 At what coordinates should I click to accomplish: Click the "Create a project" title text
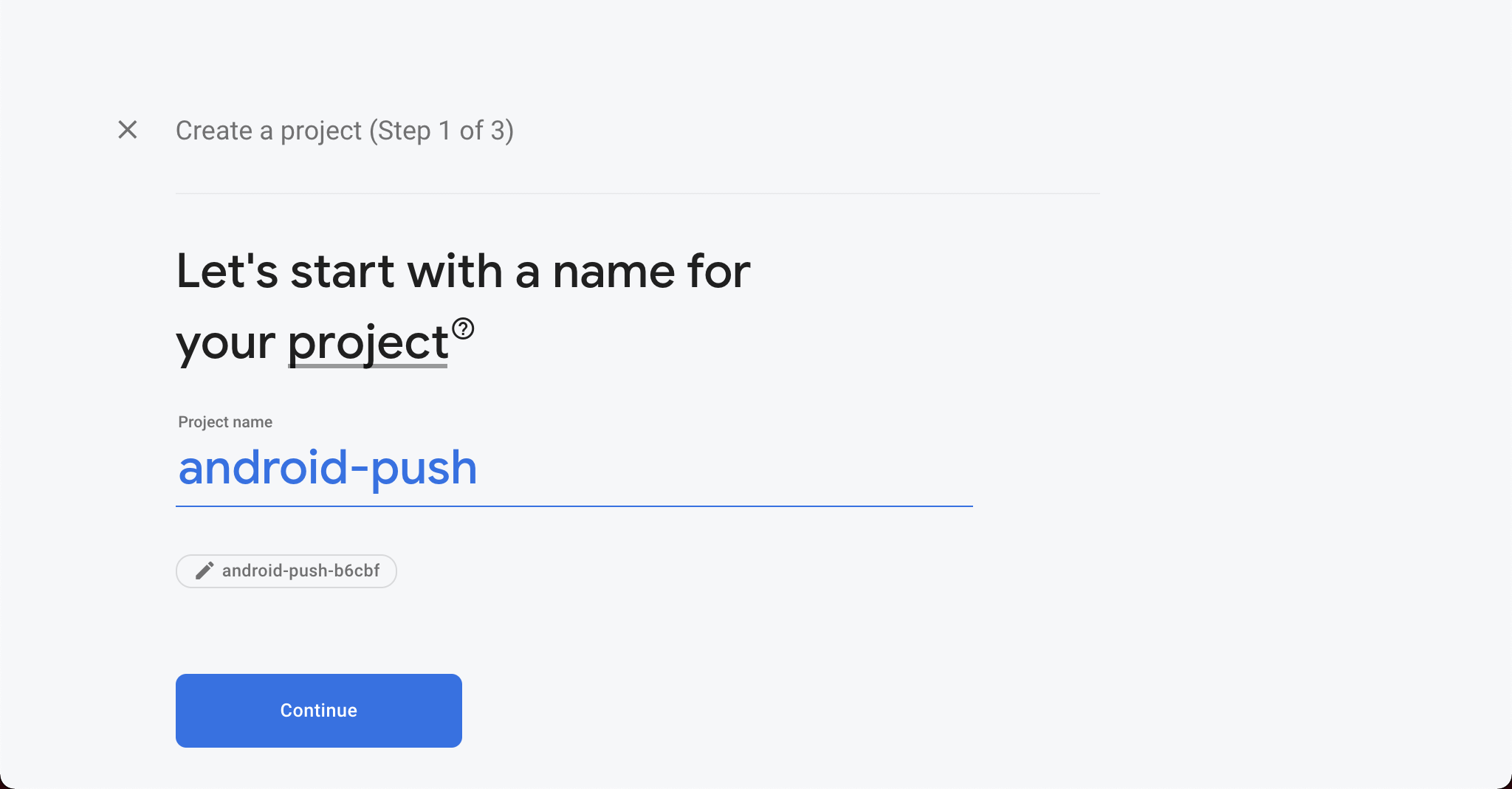(x=269, y=131)
